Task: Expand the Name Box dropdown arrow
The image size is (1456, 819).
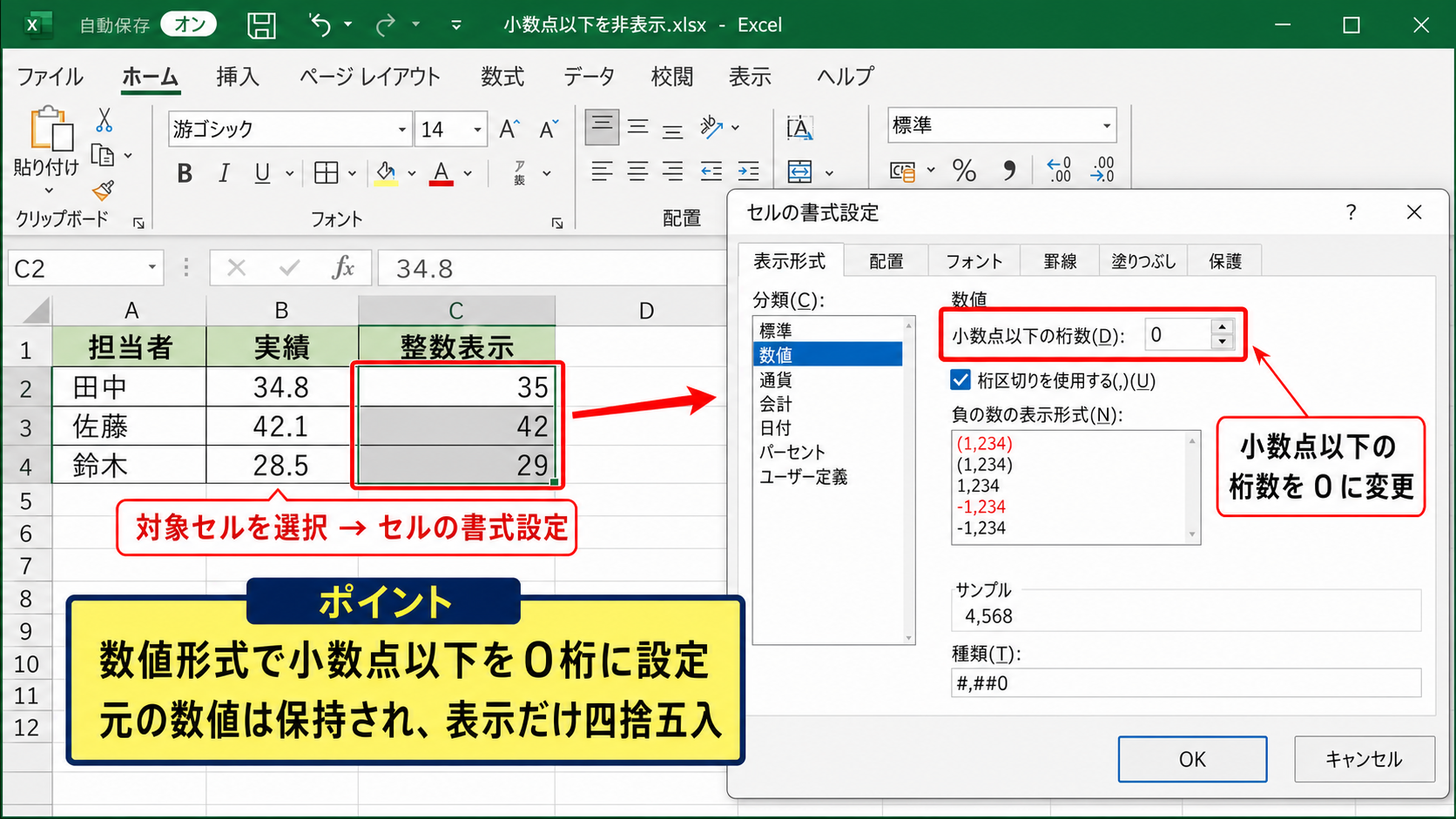Action: pyautogui.click(x=152, y=267)
